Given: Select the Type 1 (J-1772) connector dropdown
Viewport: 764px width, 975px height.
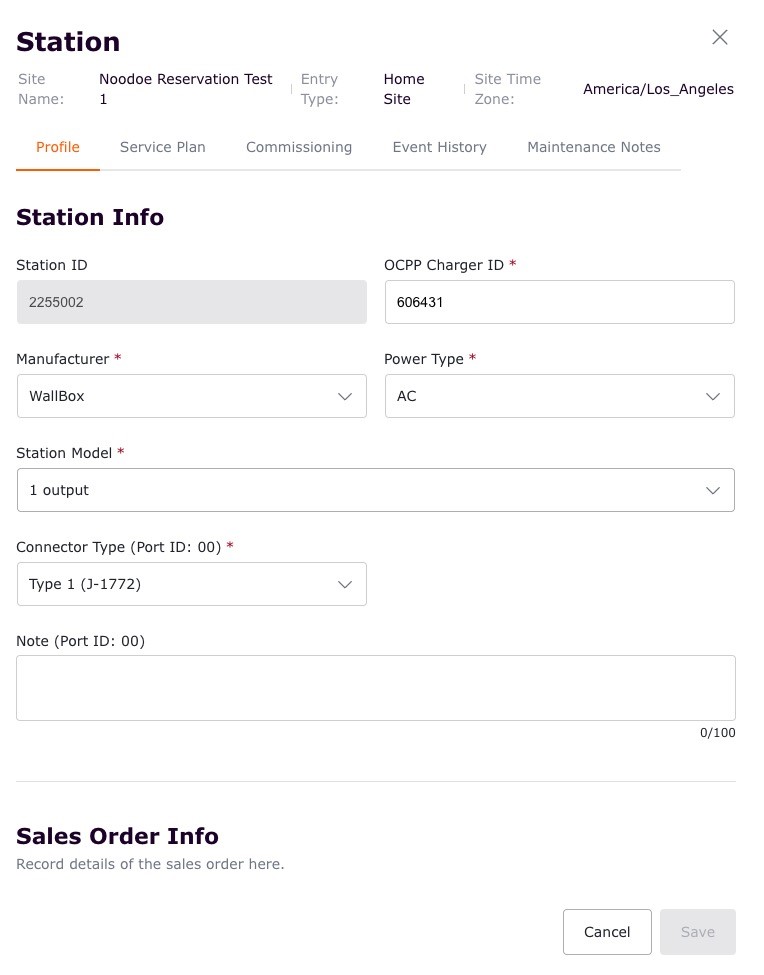Looking at the screenshot, I should click(x=180, y=585).
